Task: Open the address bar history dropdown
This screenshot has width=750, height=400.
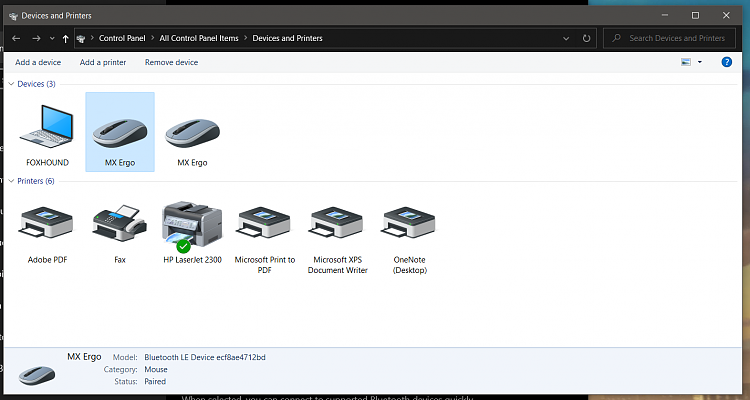Action: [566, 38]
